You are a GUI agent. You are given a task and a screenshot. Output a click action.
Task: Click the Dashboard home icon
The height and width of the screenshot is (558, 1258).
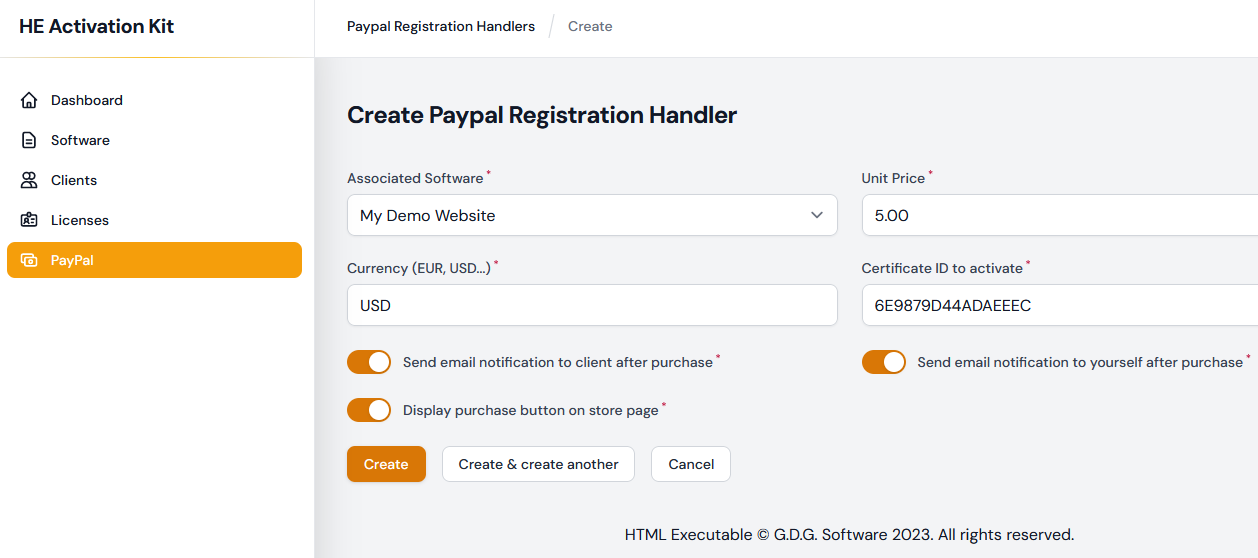[x=29, y=100]
